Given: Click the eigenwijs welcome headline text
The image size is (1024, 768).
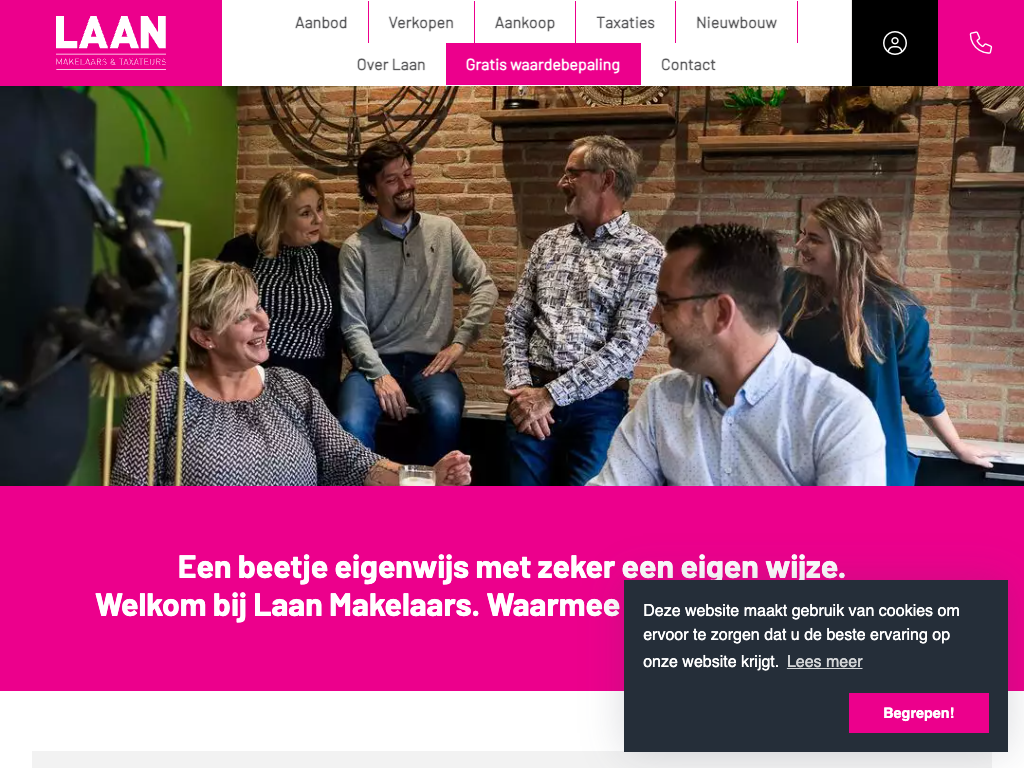Looking at the screenshot, I should click(511, 567).
